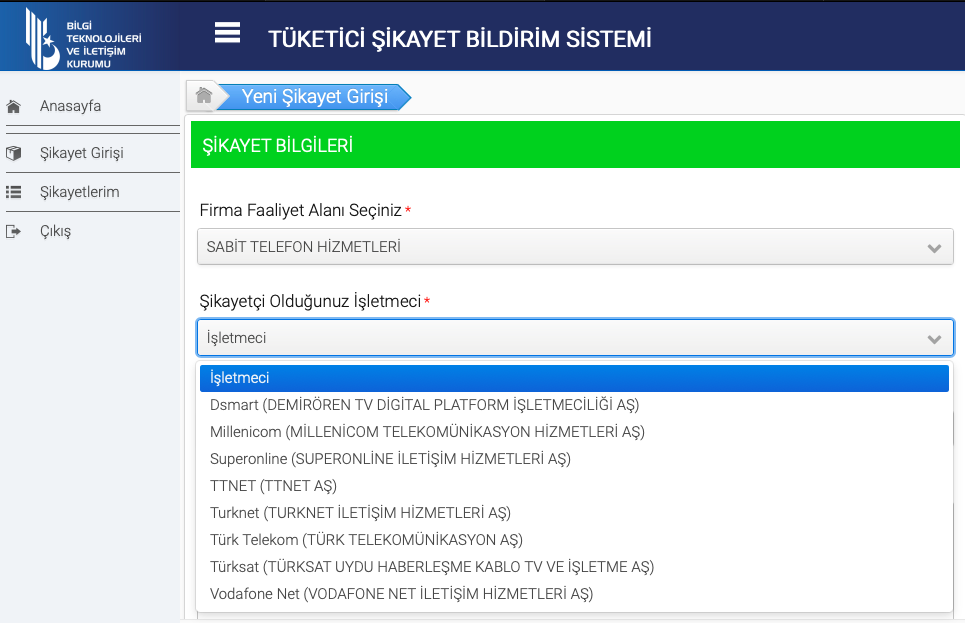Click the BTK logo in header

pyautogui.click(x=84, y=36)
